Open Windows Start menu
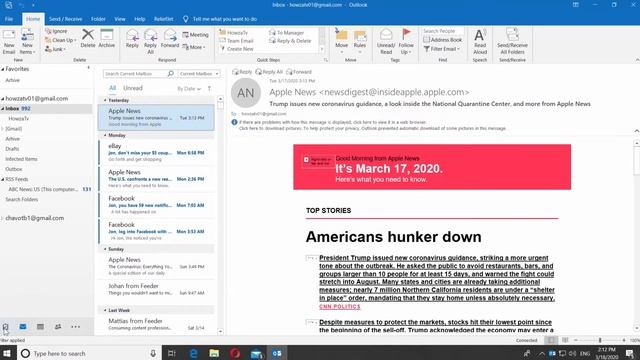 7,353
